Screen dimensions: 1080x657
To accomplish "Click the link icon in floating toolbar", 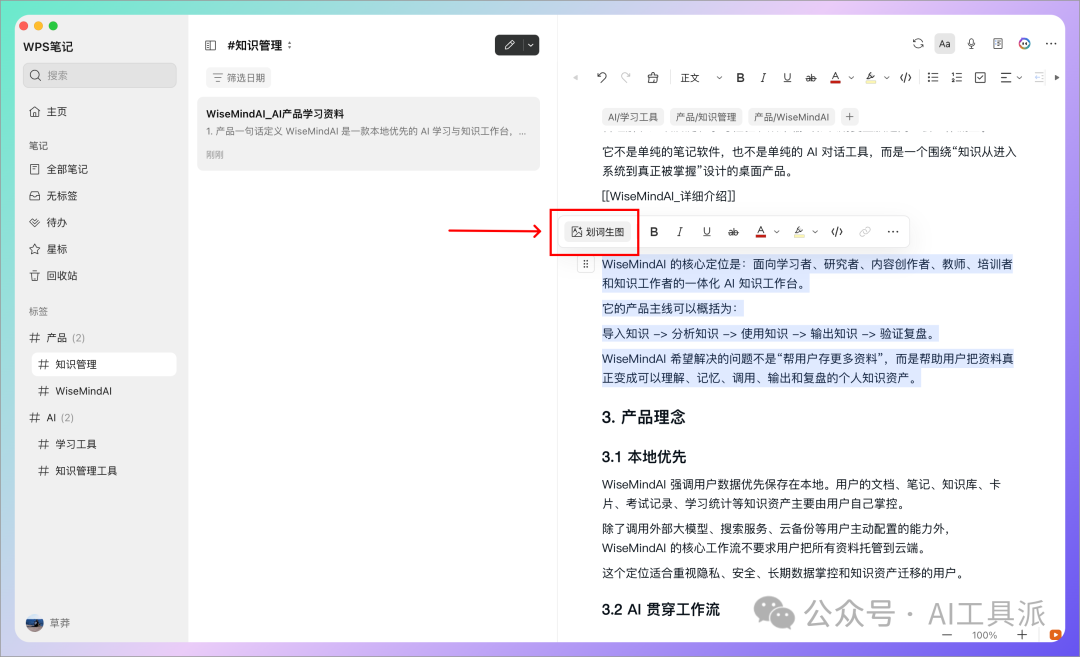I will click(864, 232).
